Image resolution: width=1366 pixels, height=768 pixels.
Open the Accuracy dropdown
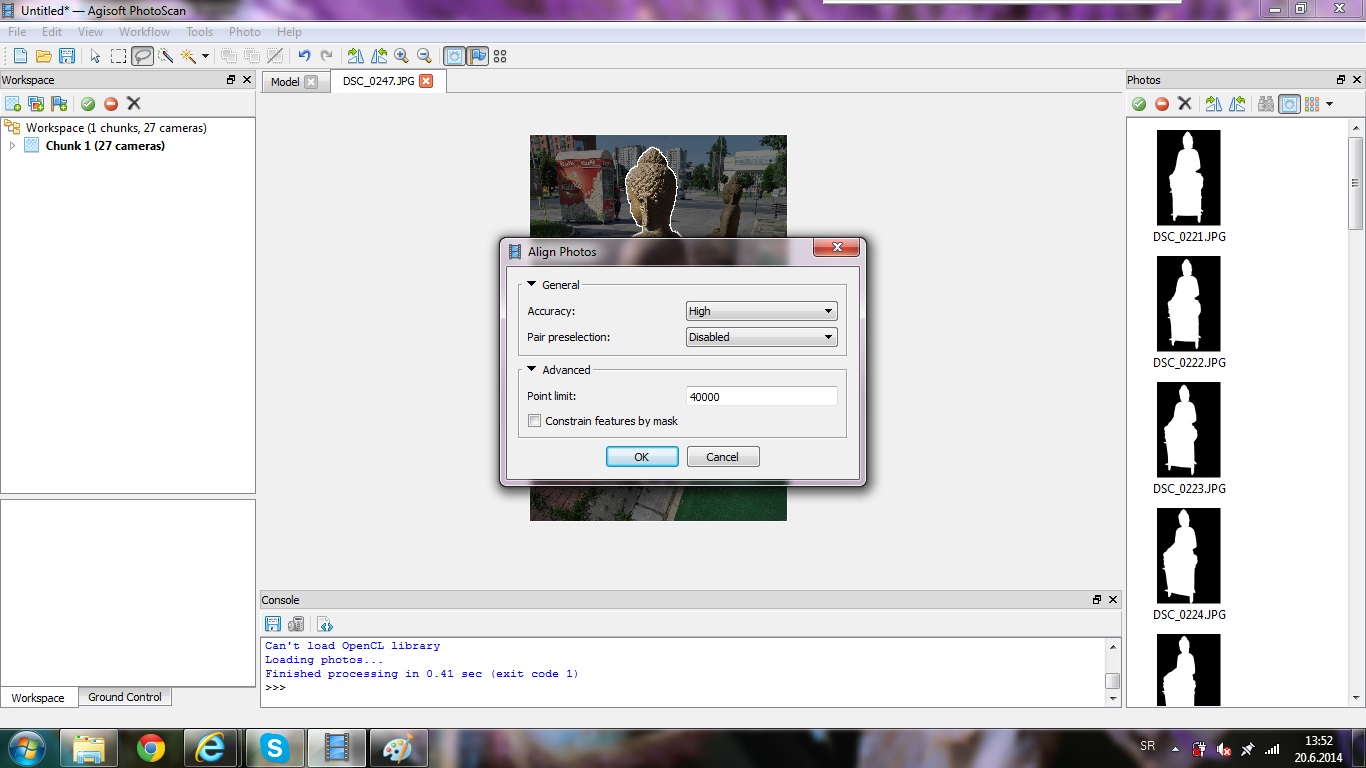point(761,311)
